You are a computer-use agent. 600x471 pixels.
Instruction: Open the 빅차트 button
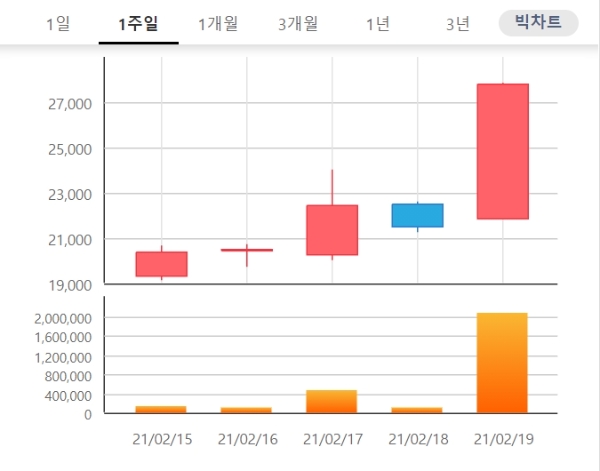(x=538, y=23)
